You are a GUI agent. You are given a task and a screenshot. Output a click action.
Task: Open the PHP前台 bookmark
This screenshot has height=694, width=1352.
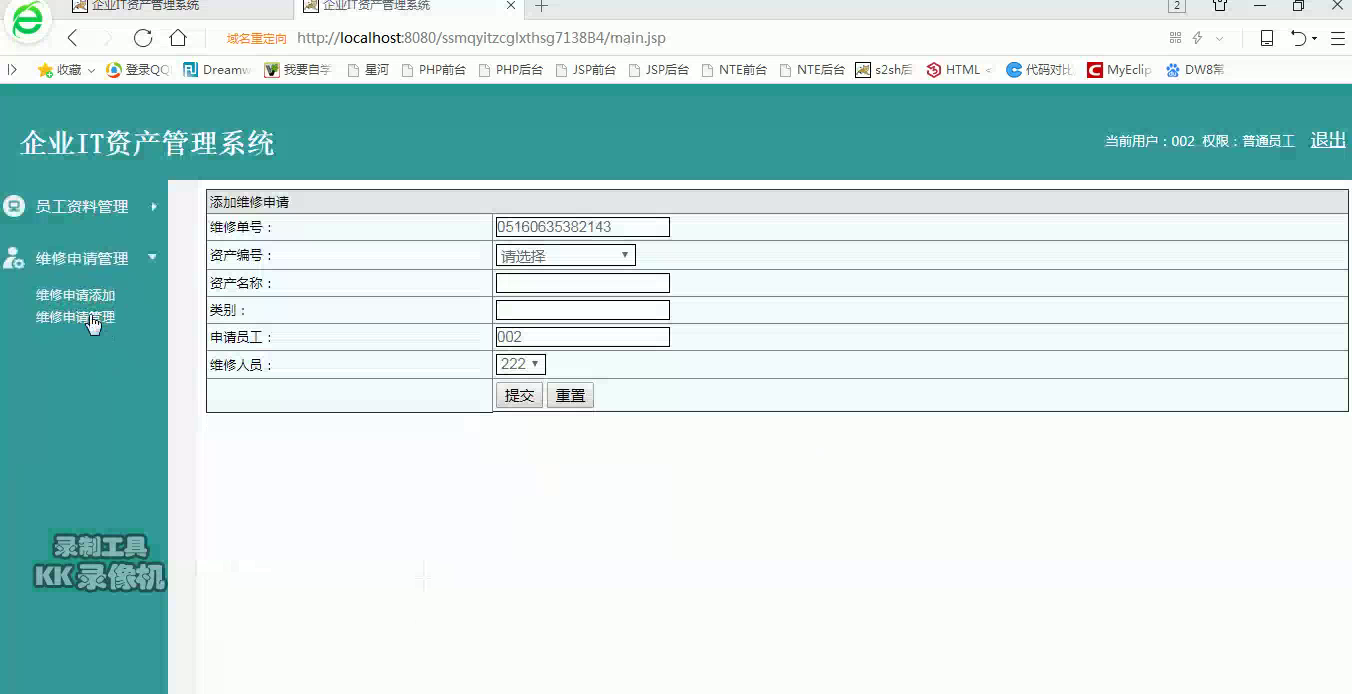coord(433,70)
